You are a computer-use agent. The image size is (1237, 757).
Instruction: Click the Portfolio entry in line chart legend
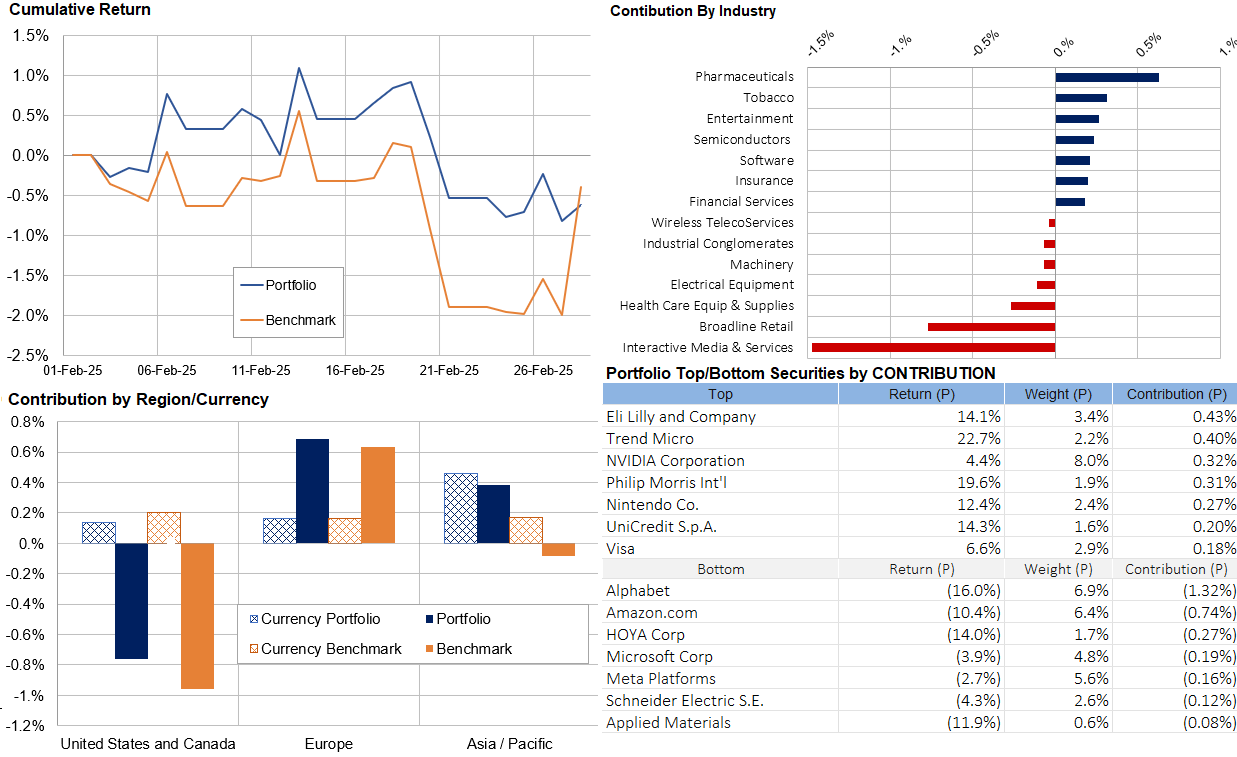pos(279,285)
